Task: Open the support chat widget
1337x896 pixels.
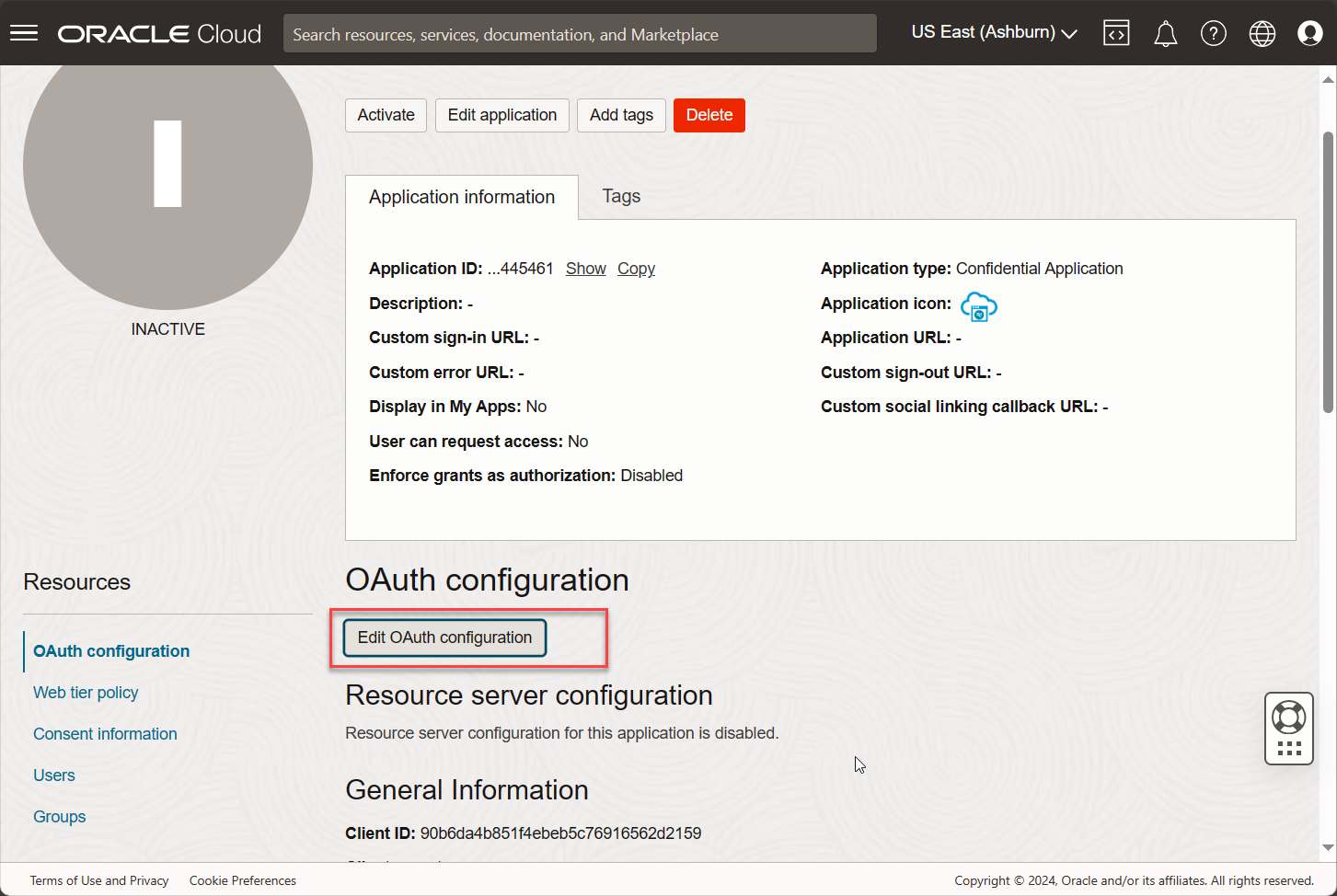Action: [x=1288, y=728]
